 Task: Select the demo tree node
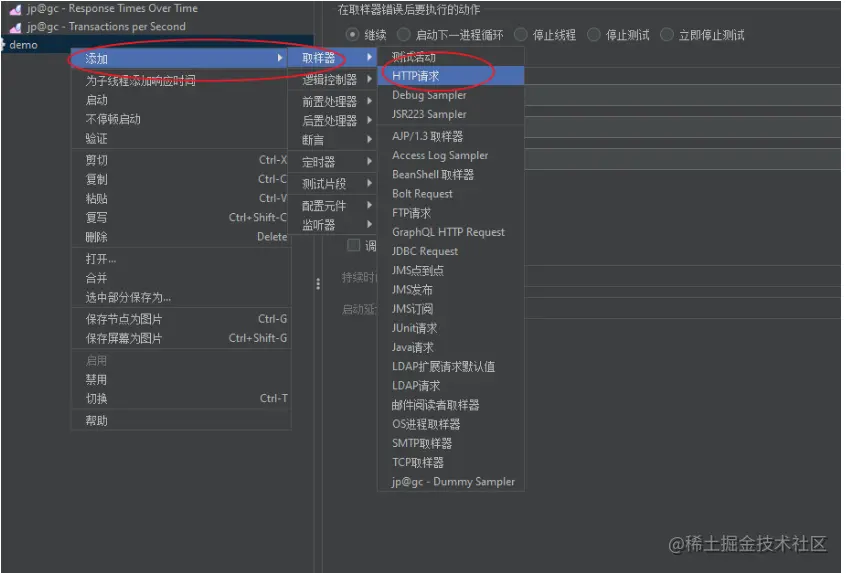[x=23, y=45]
